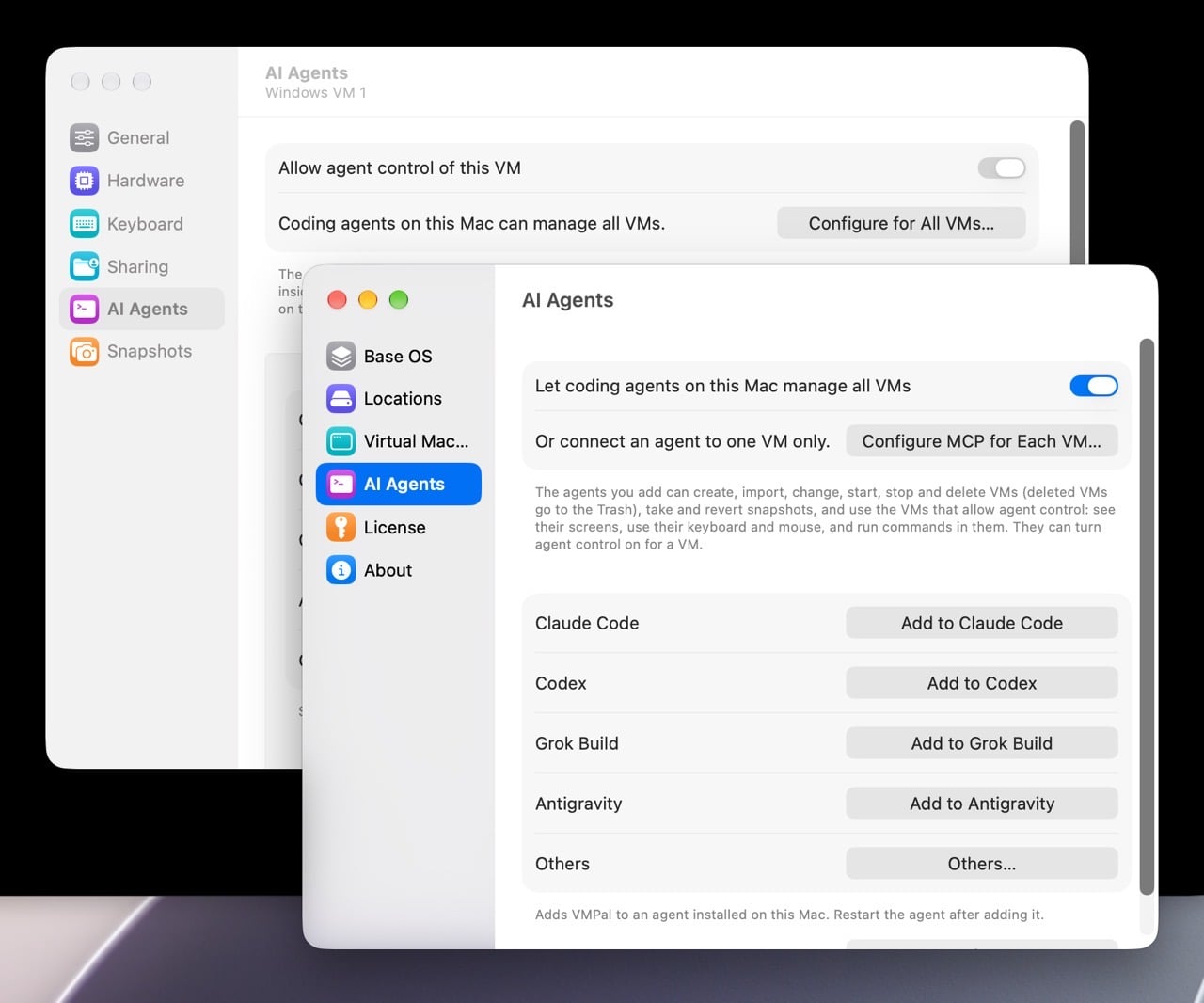
Task: Click the AI Agents heading in front window
Action: tap(568, 300)
